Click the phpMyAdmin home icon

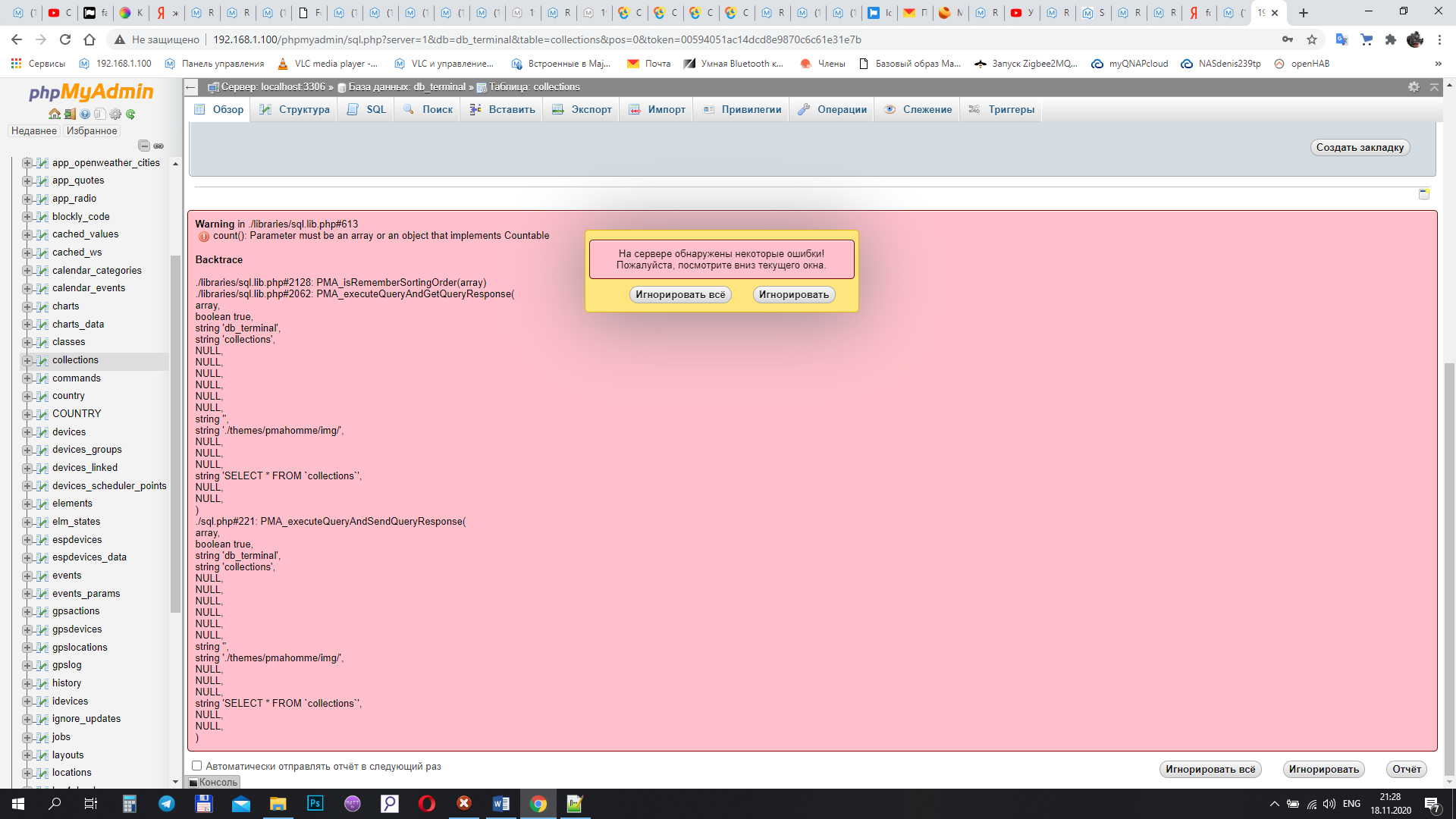54,114
